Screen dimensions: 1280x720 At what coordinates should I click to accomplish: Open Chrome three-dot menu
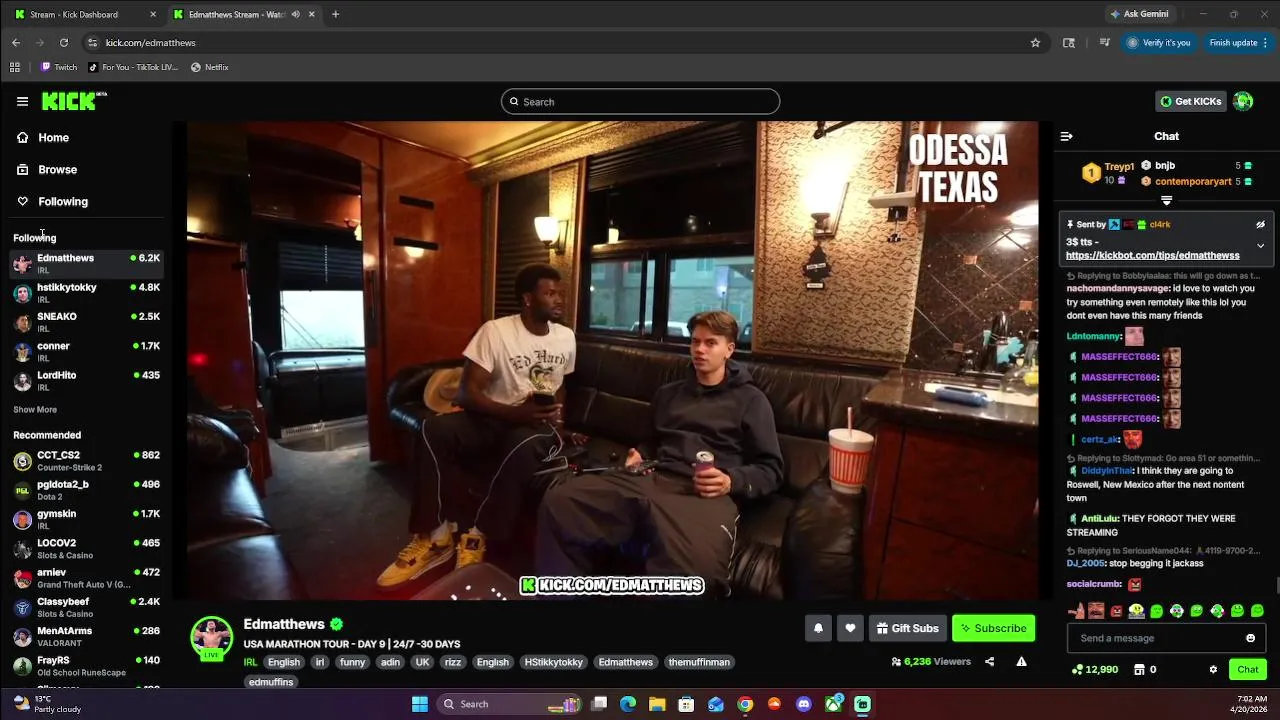click(1265, 43)
